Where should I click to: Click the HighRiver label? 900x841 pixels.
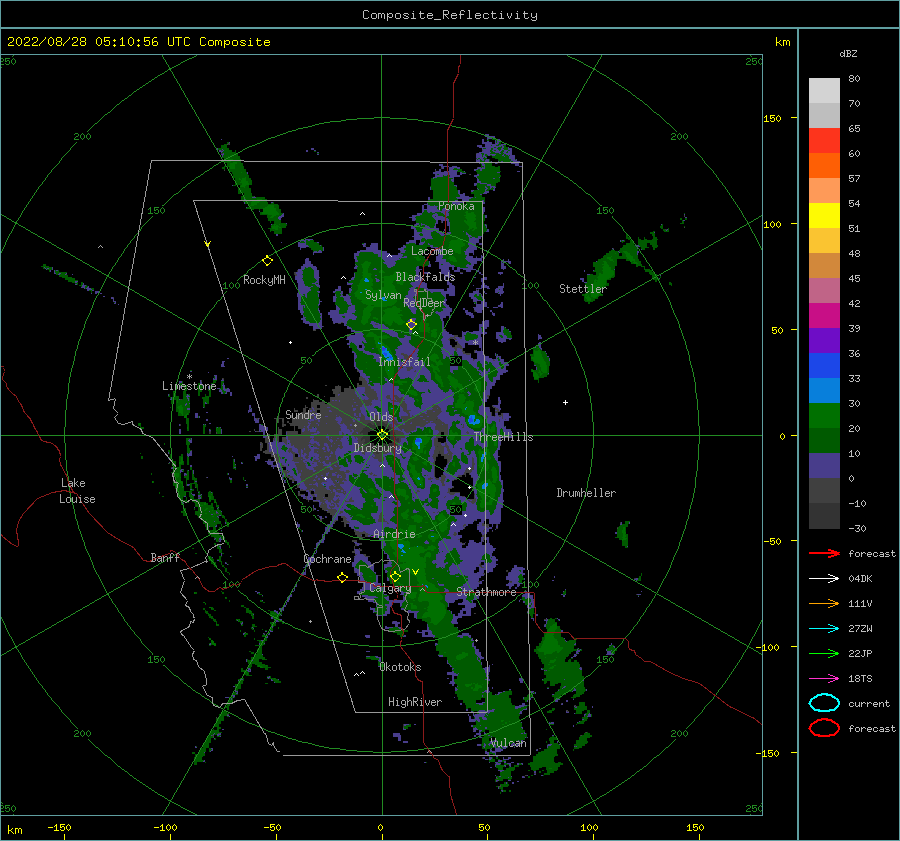[x=415, y=702]
